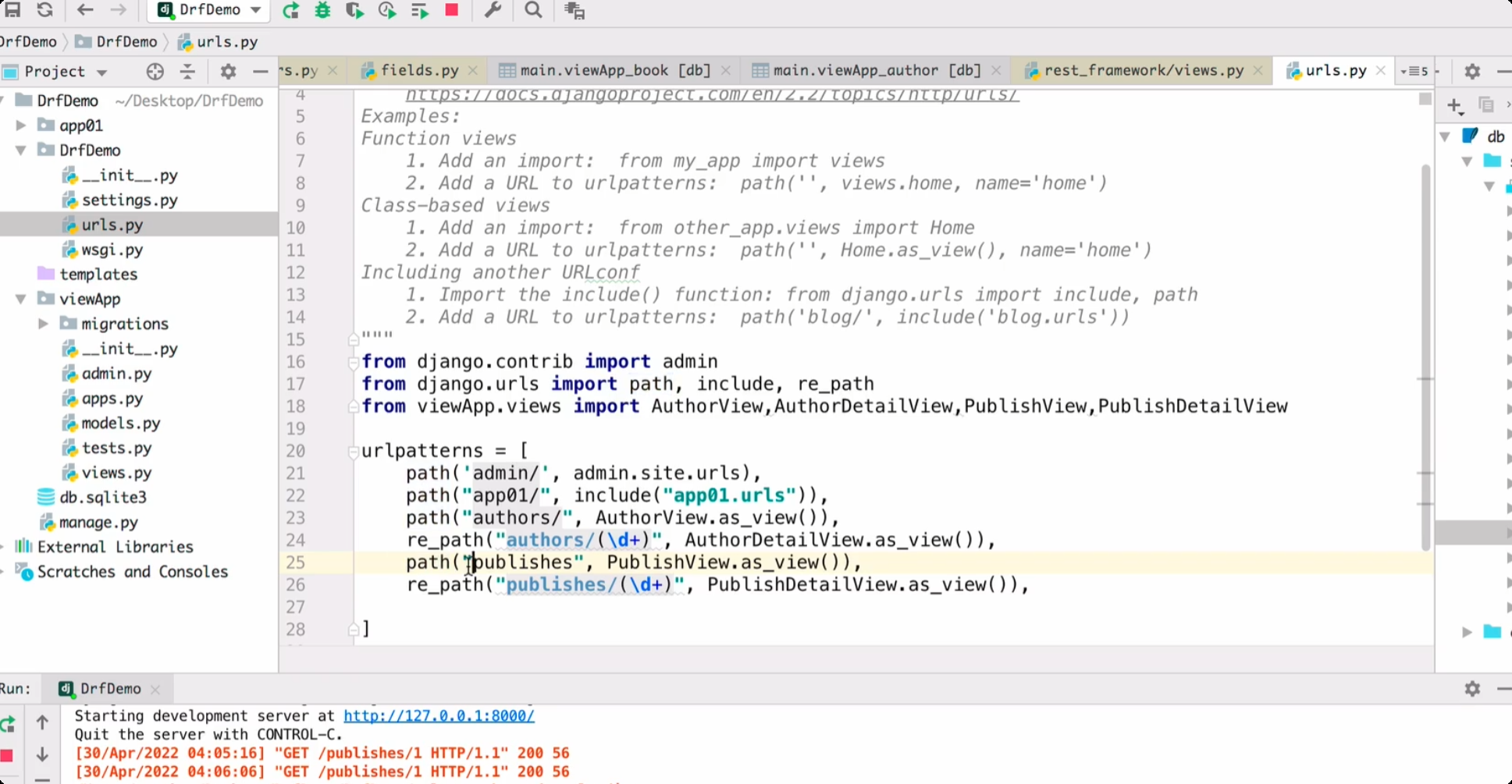The image size is (1512, 784).
Task: Open the DrfDemo run configuration dropdown
Action: click(209, 10)
